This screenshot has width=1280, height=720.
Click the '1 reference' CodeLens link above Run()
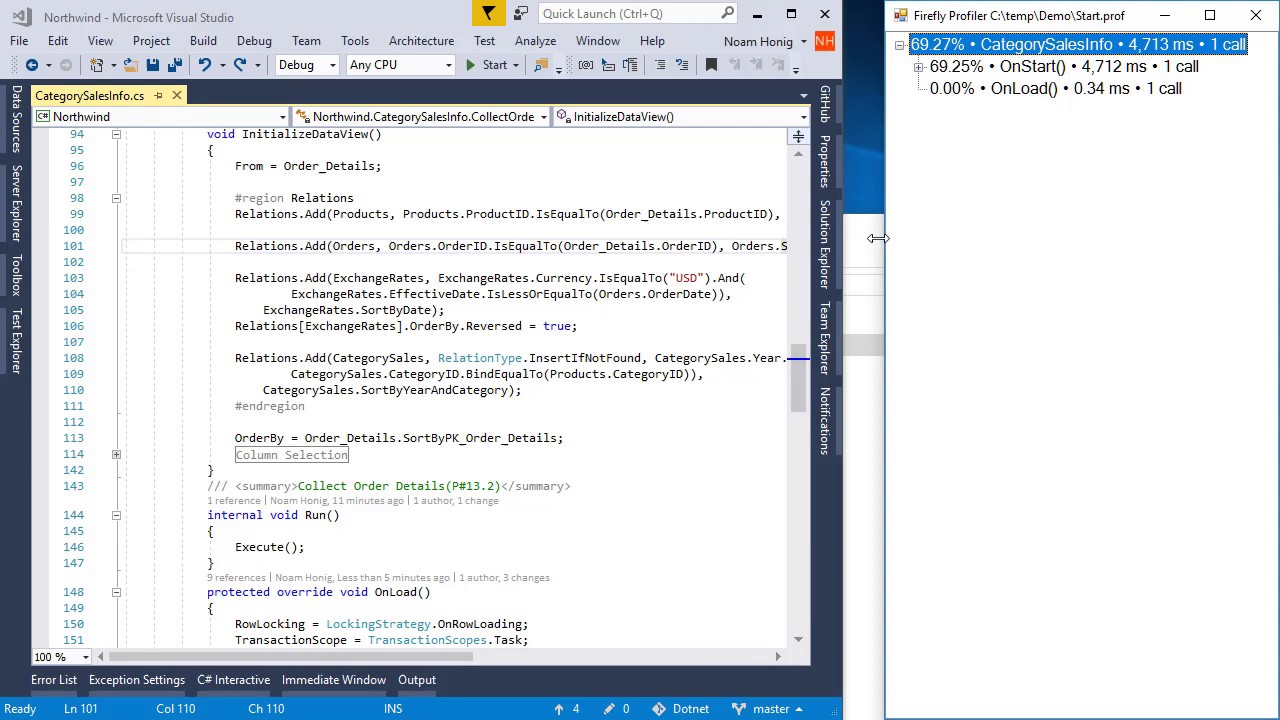tap(234, 501)
